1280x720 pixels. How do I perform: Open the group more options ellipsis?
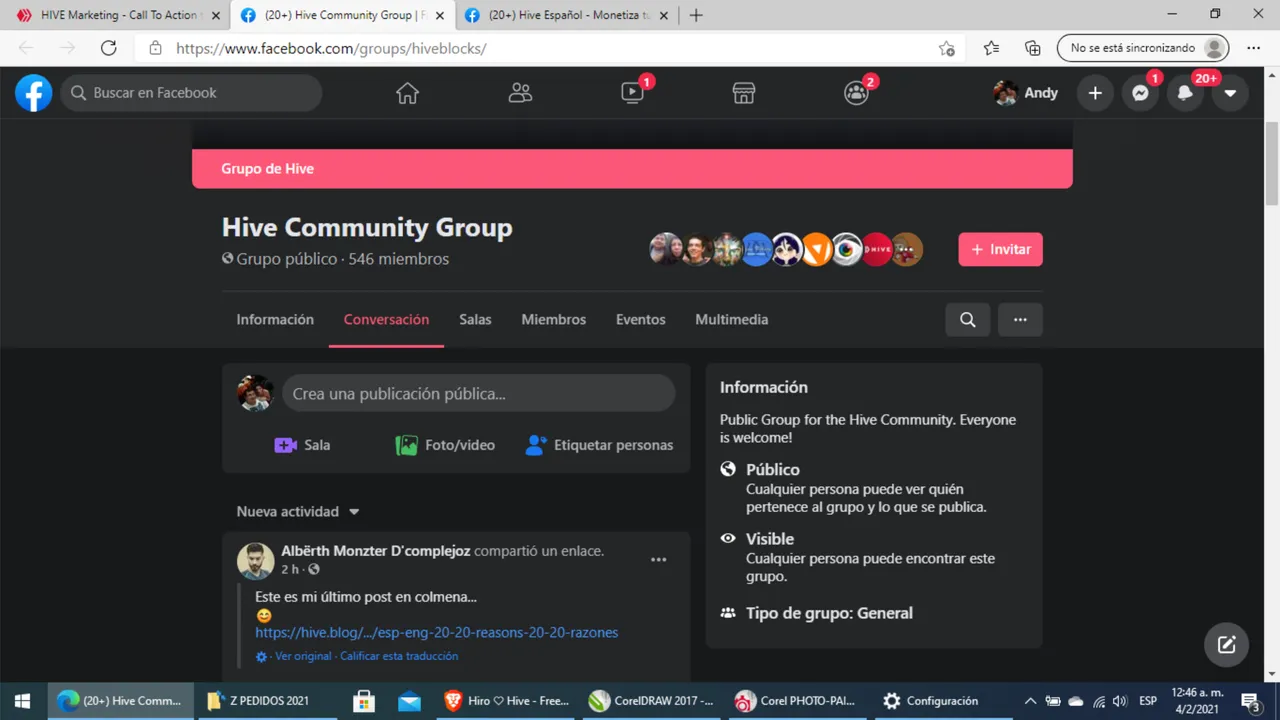click(1020, 320)
